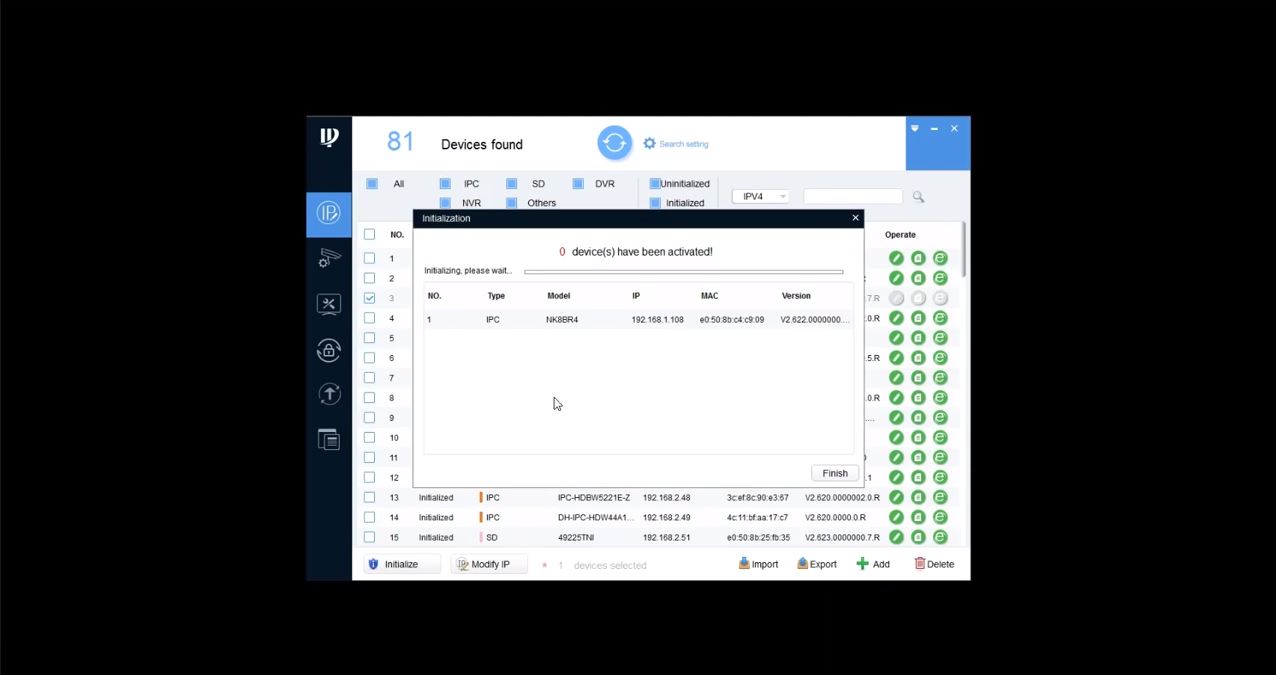Open the Modify IP sidebar section
This screenshot has height=675, width=1276.
(x=329, y=212)
